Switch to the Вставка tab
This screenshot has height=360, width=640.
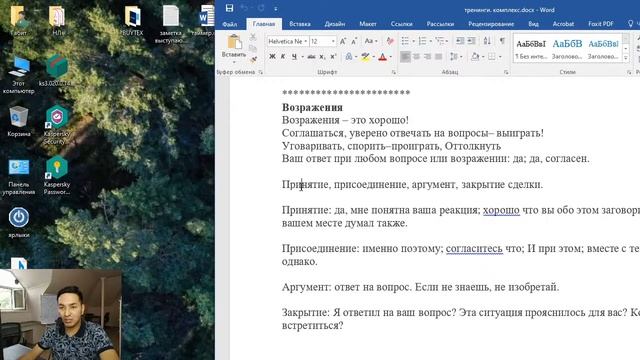click(x=300, y=24)
